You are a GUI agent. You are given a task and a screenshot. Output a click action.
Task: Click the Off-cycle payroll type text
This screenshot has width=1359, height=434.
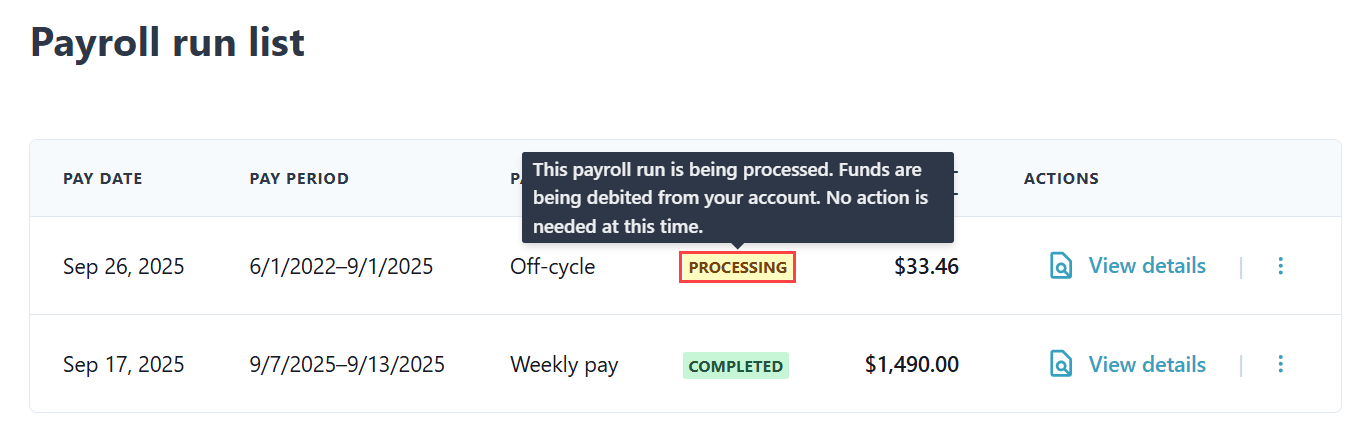[x=552, y=266]
